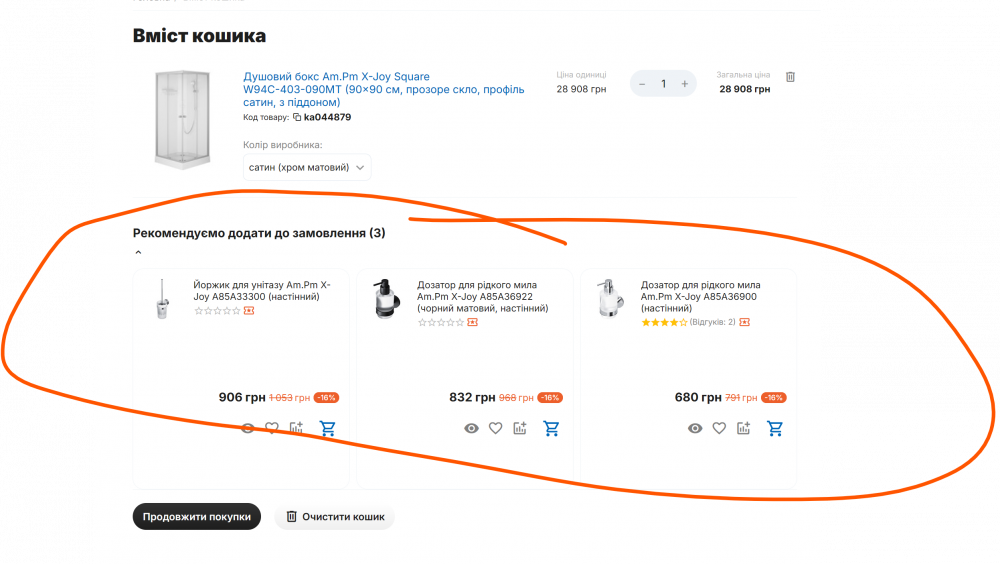Decrease shower box quantity

642,84
